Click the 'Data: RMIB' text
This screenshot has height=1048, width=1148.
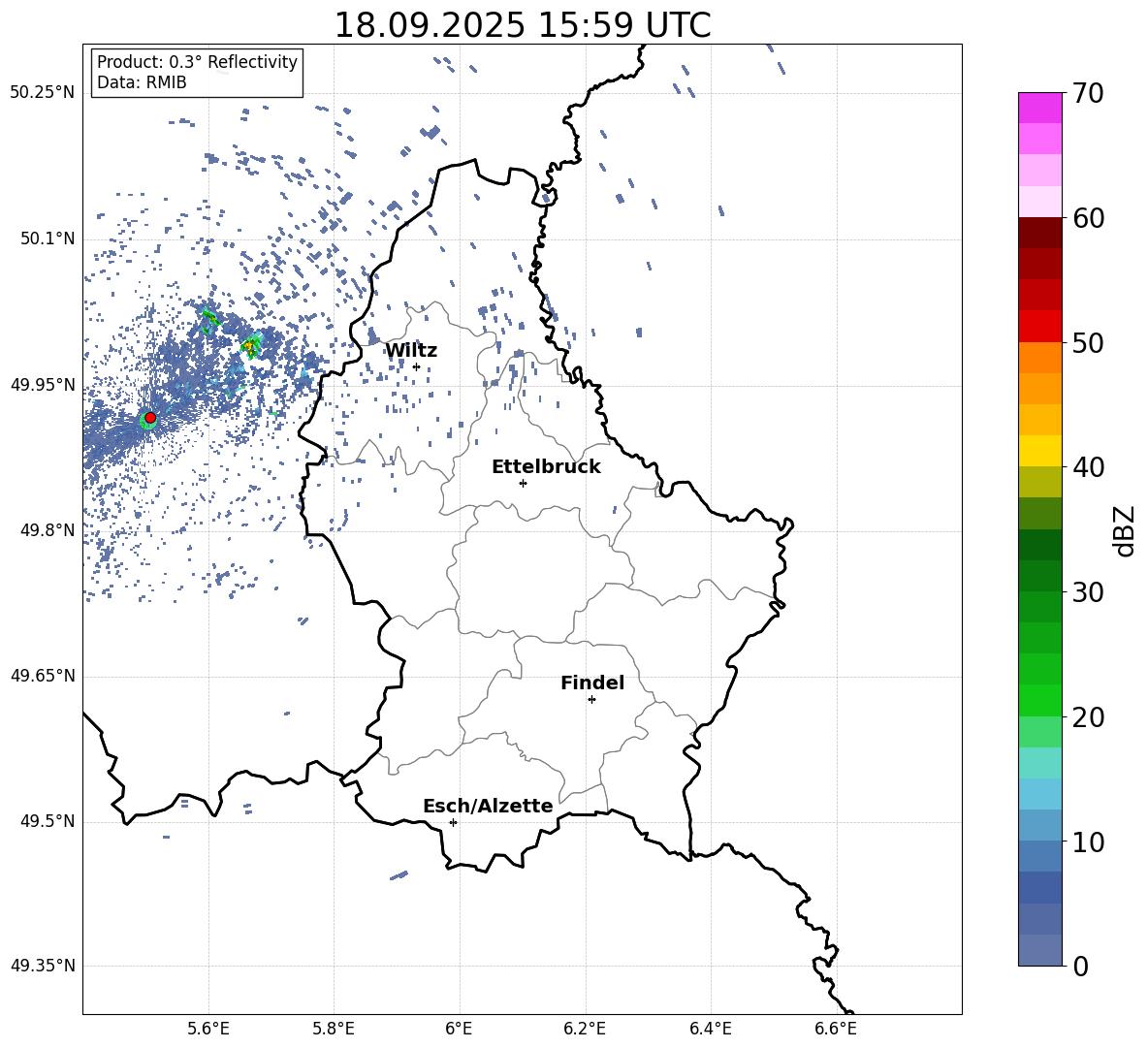[142, 82]
